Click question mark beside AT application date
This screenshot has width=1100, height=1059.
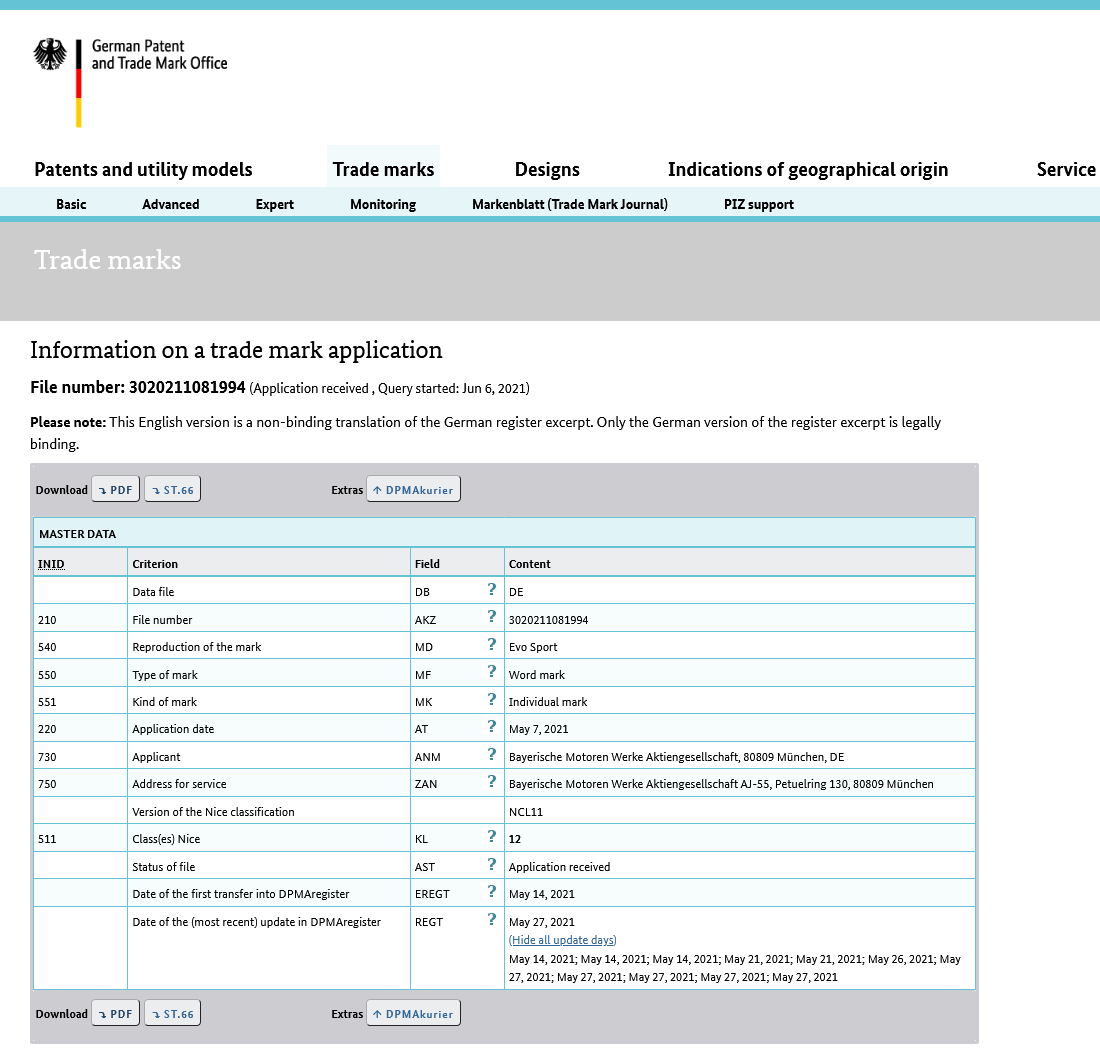pos(492,727)
